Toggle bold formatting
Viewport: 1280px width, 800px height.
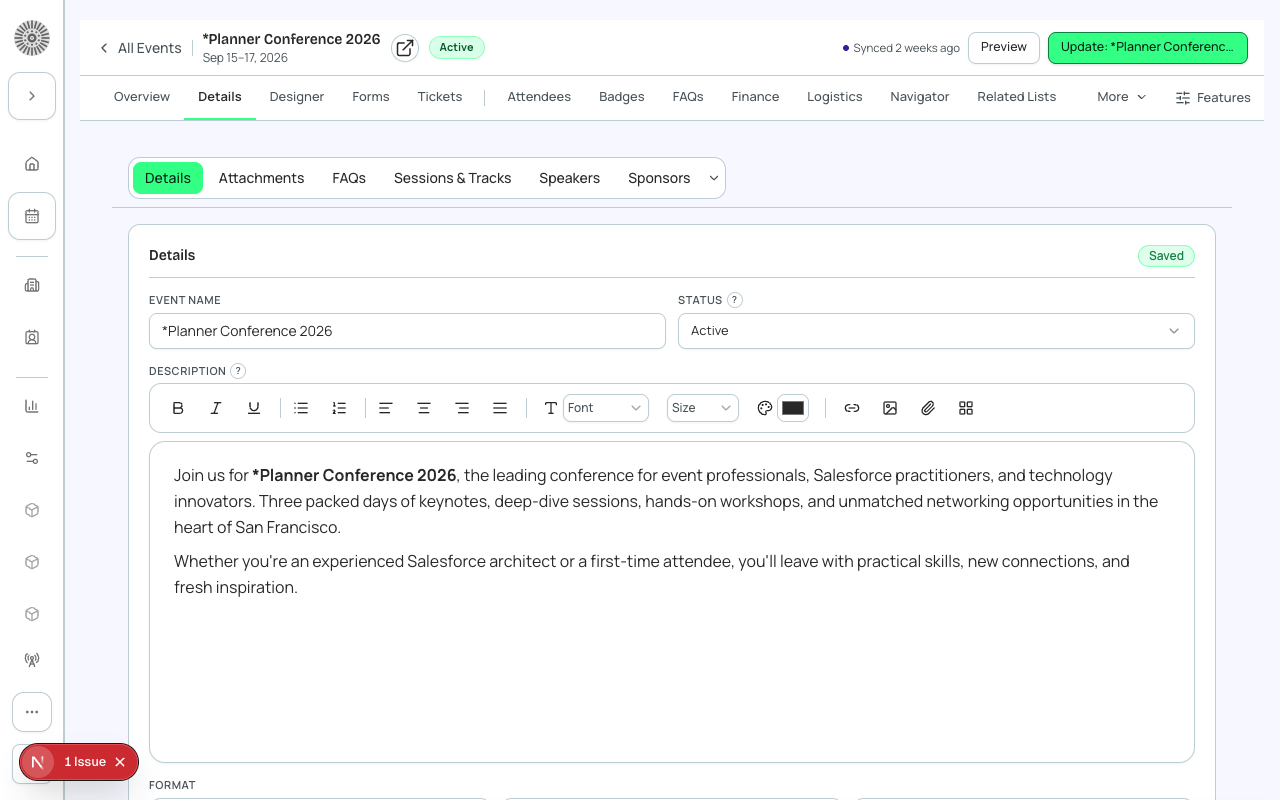coord(178,408)
